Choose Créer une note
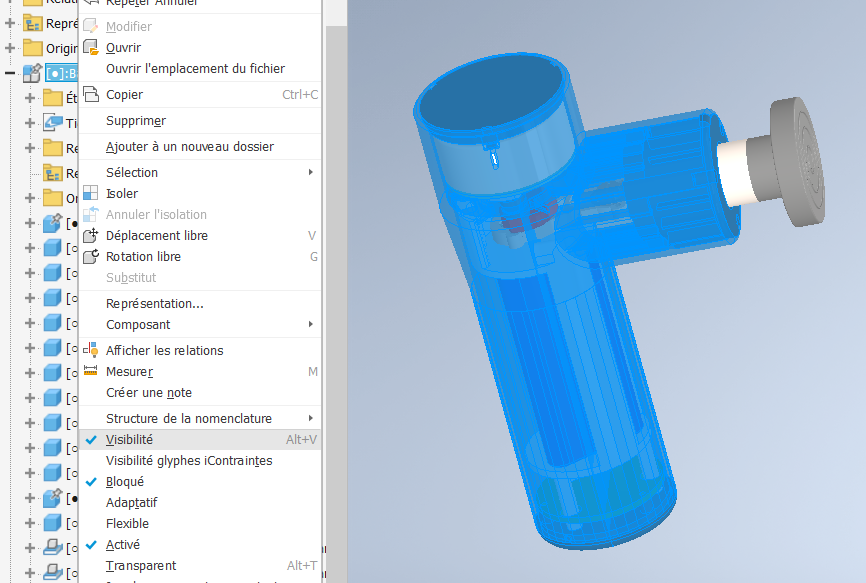Viewport: 866px width, 583px height. pyautogui.click(x=148, y=393)
